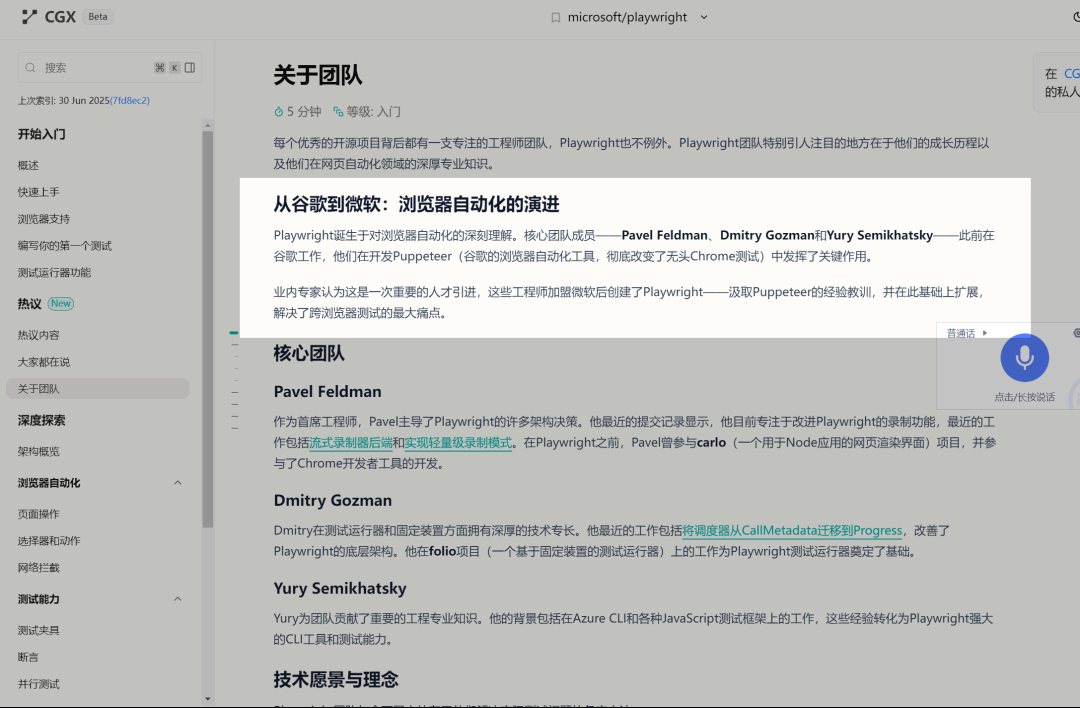This screenshot has height=708, width=1080.
Task: Click the 7fd8ec2 commit link
Action: (129, 101)
